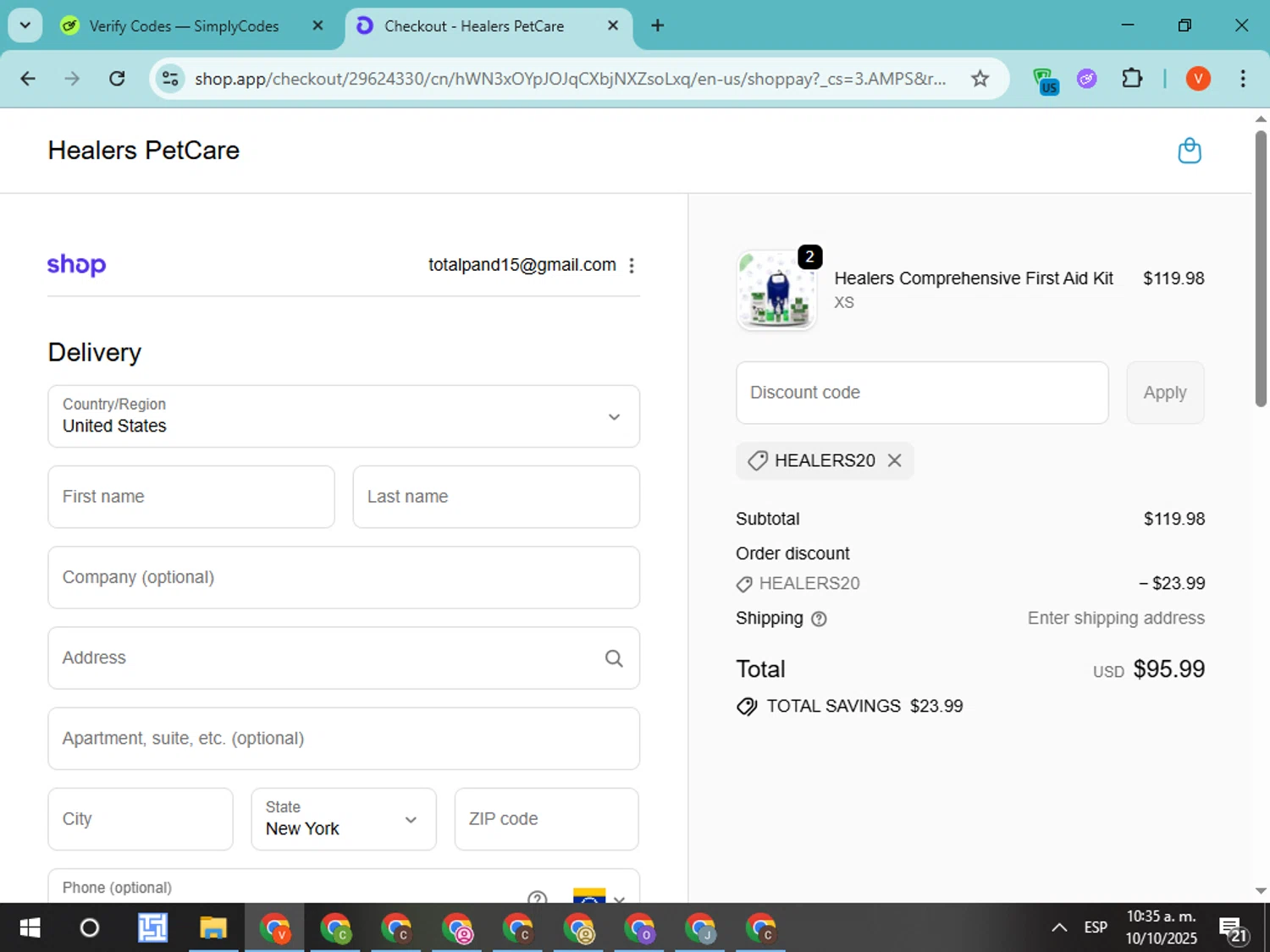
Task: Open File Explorer from the taskbar
Action: point(213,928)
